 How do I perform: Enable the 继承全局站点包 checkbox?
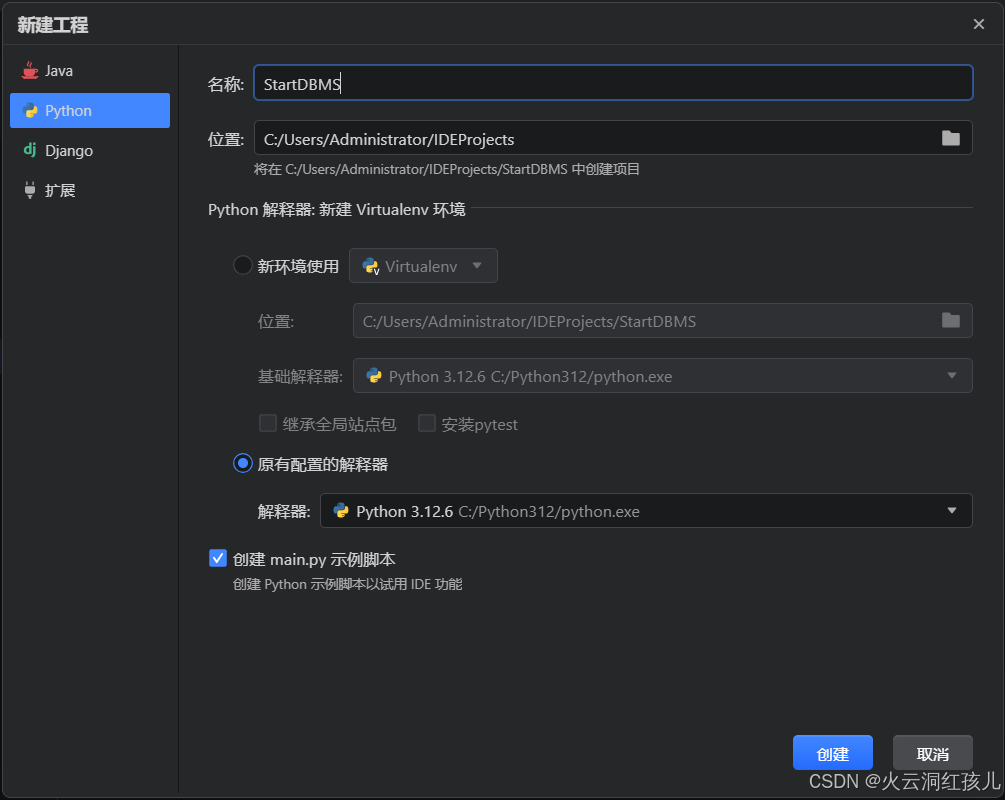pos(267,423)
